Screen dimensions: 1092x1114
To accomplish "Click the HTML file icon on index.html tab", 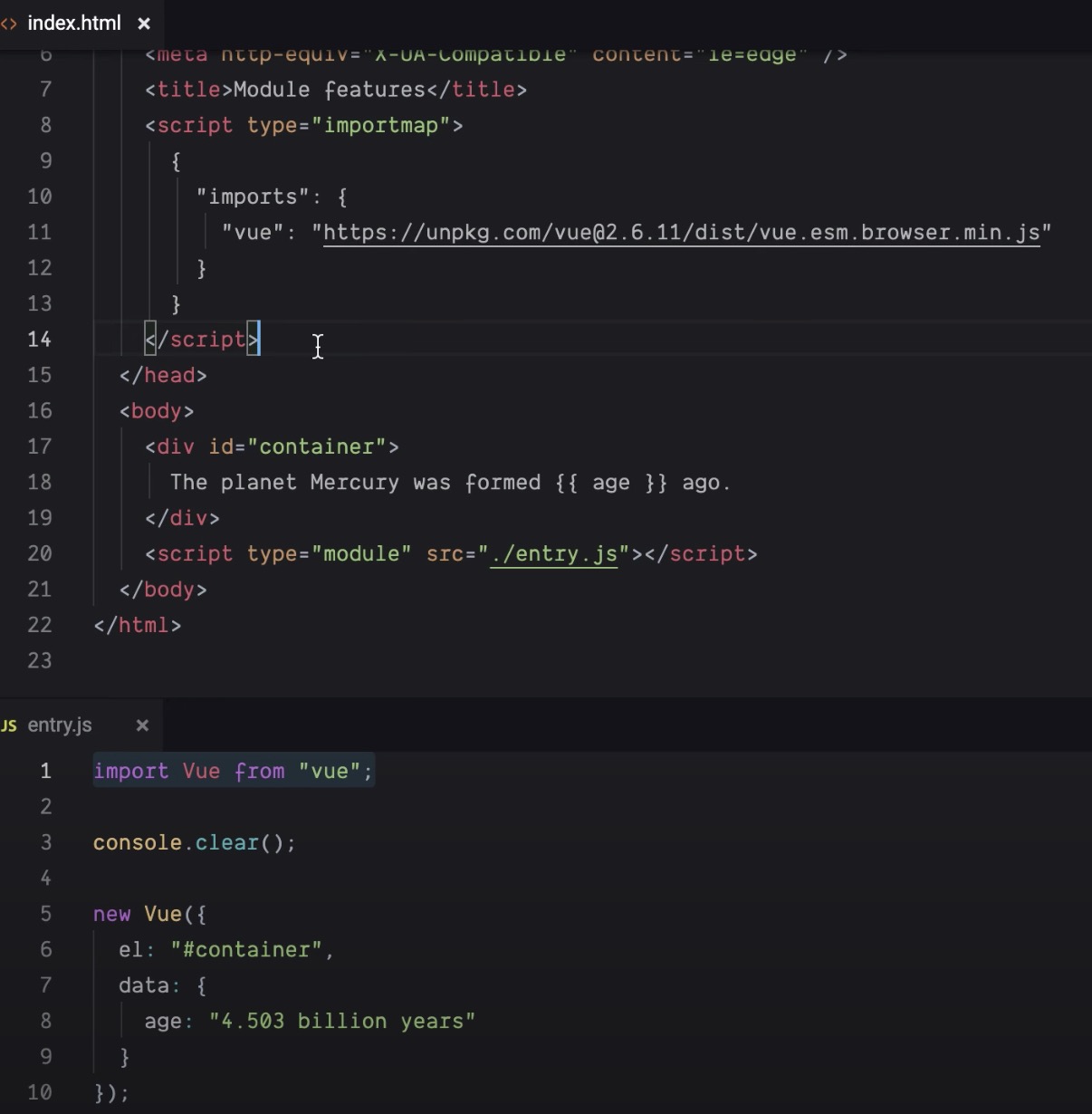I will pyautogui.click(x=8, y=24).
